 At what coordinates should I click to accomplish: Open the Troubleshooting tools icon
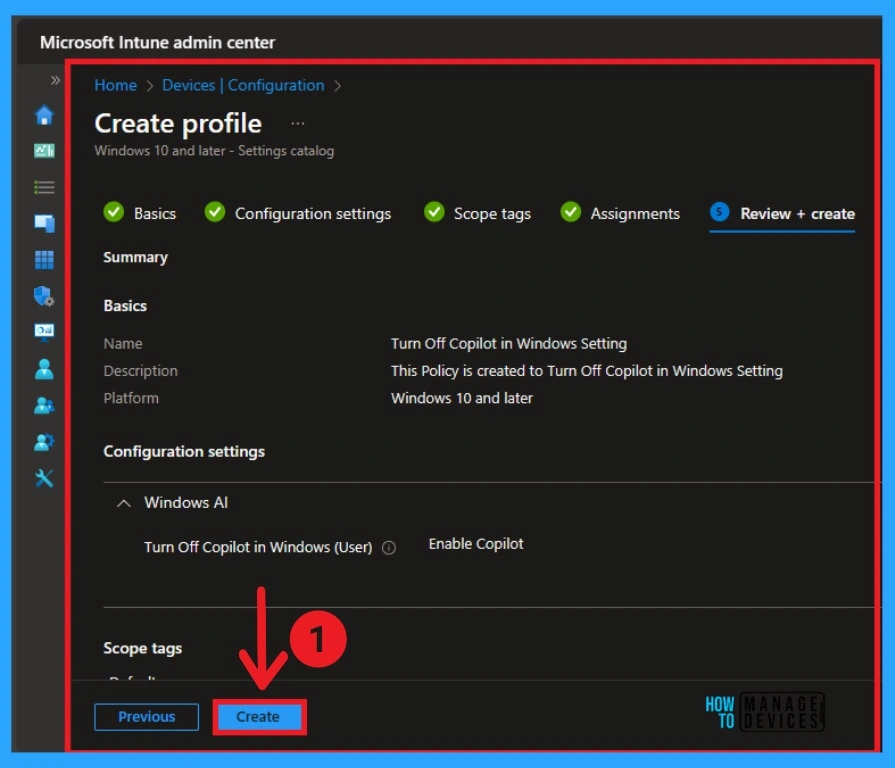(x=44, y=478)
